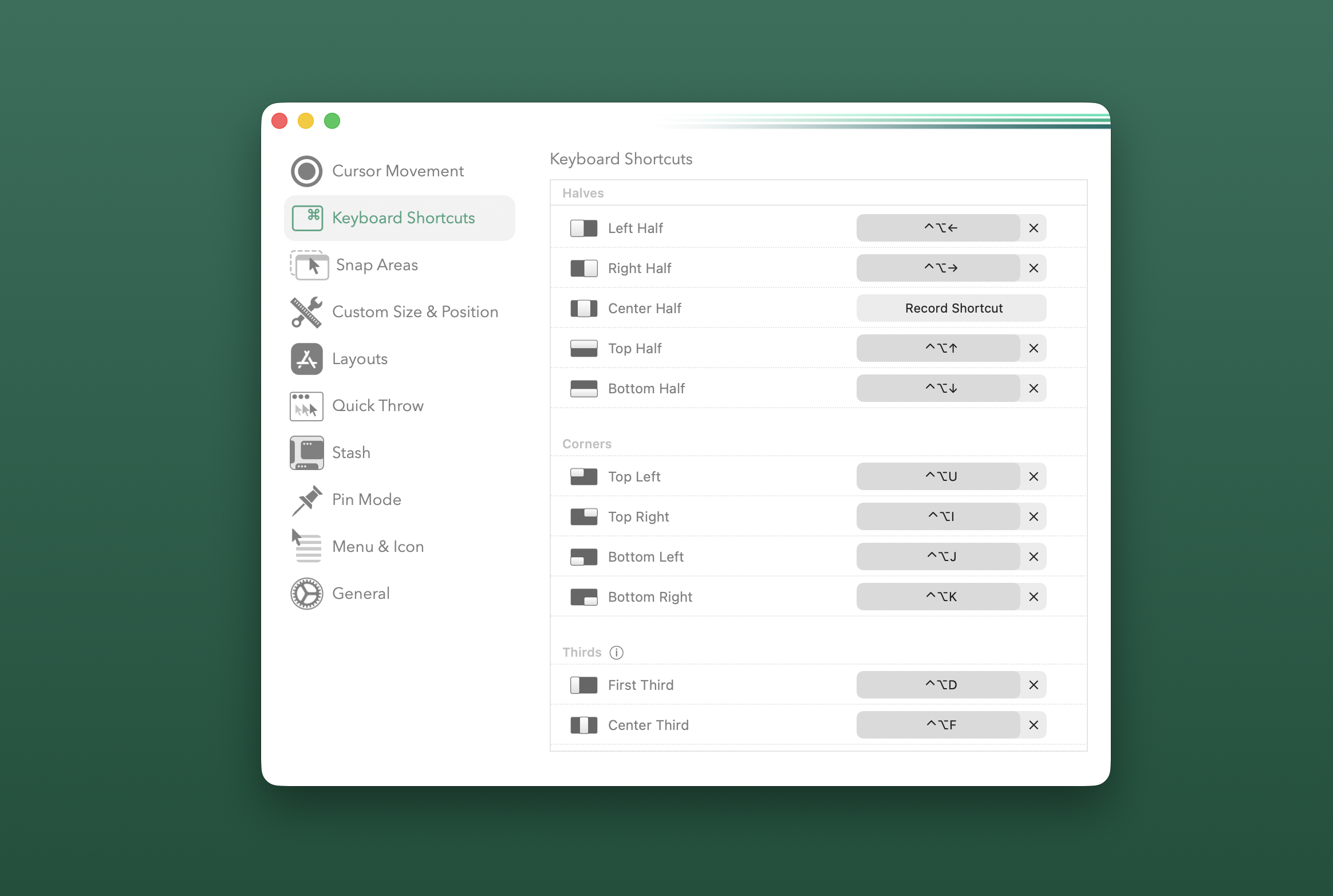Click the Top Half layout icon
Screen dimensions: 1333x896
(x=583, y=349)
